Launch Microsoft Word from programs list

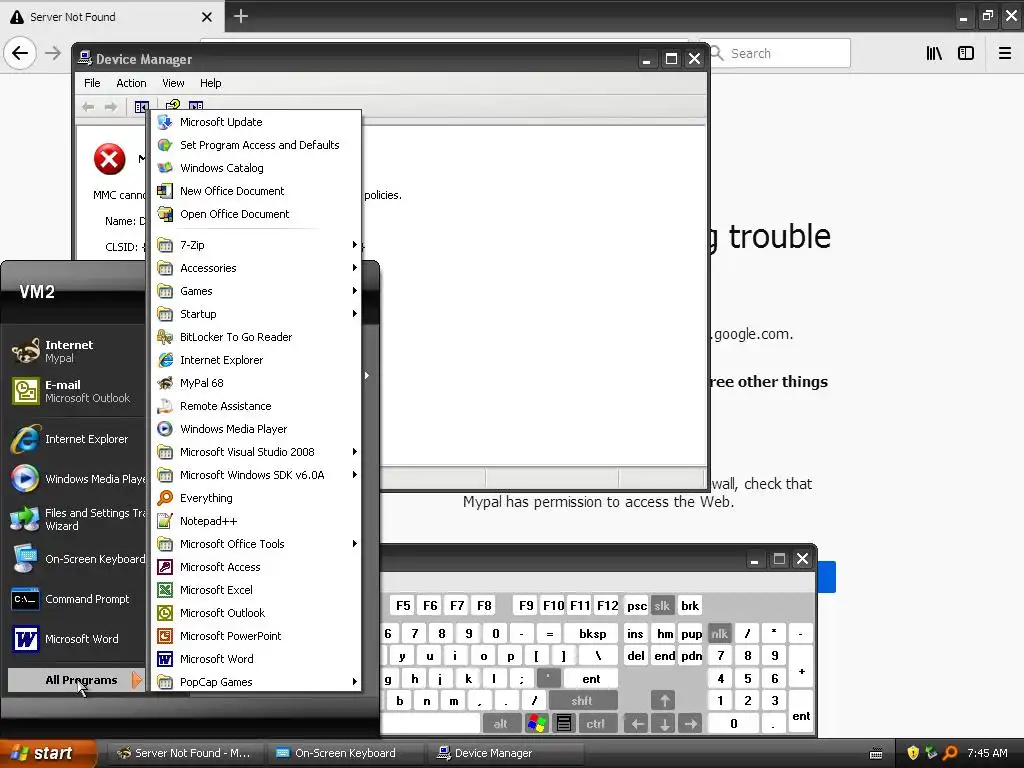256,659
